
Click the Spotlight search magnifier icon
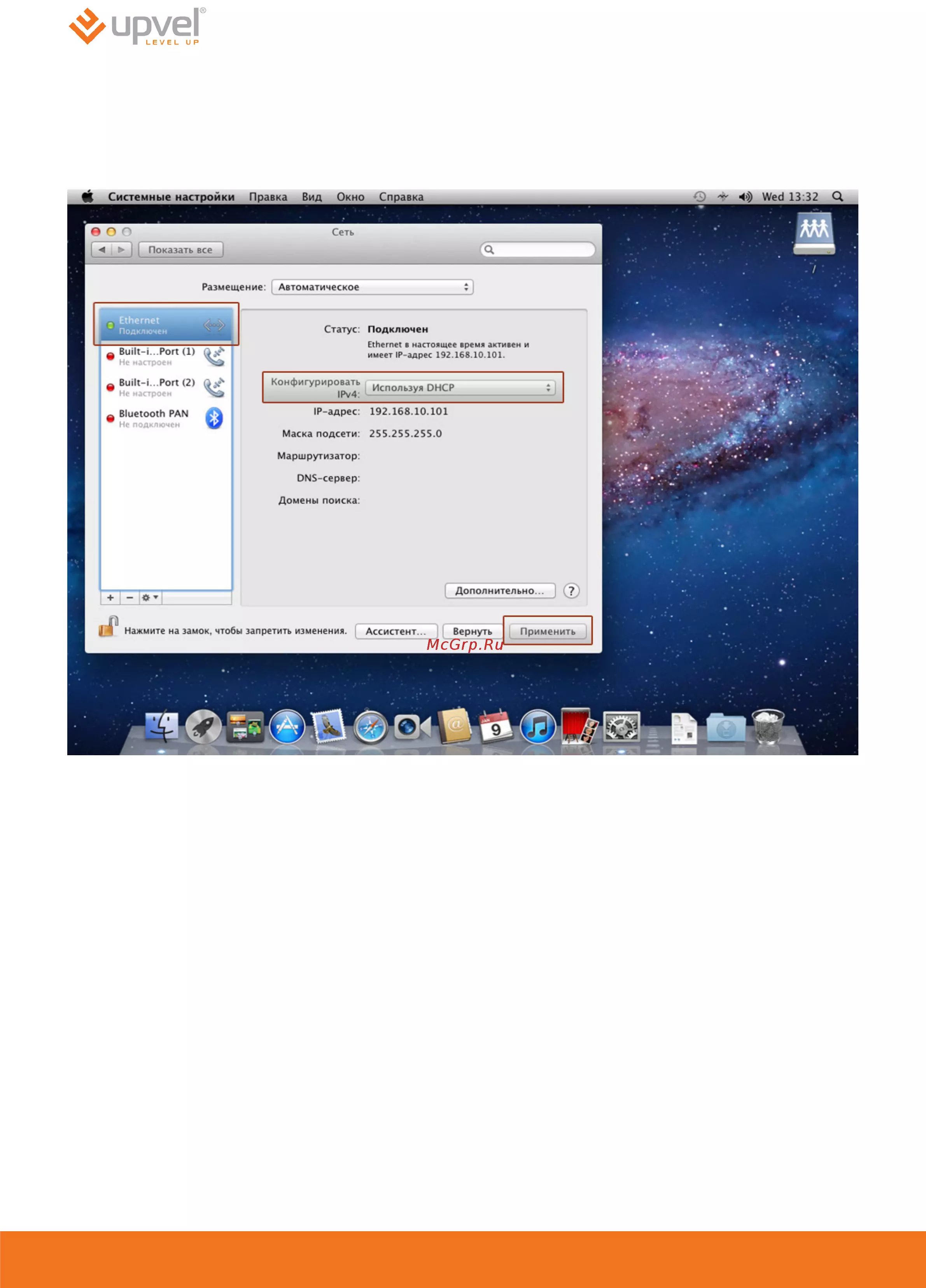[837, 196]
